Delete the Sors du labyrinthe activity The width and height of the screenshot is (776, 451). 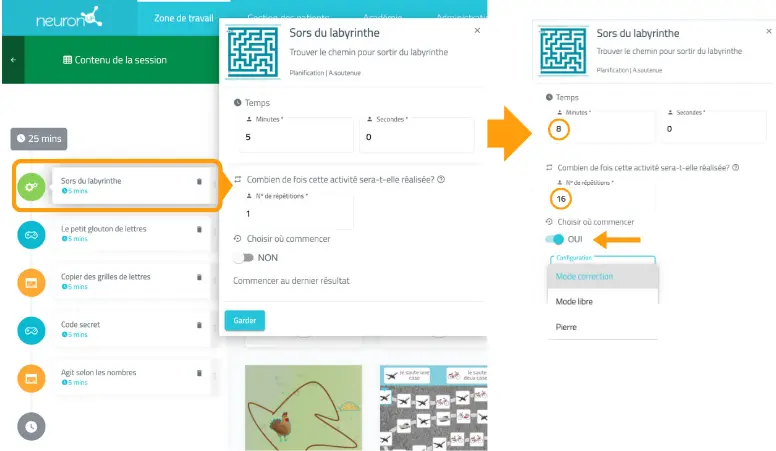pyautogui.click(x=199, y=182)
